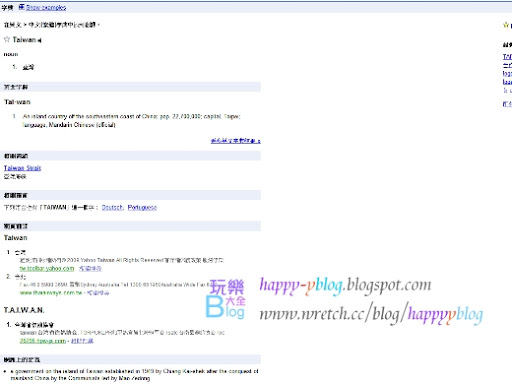Open the Show examples link

[46, 7]
